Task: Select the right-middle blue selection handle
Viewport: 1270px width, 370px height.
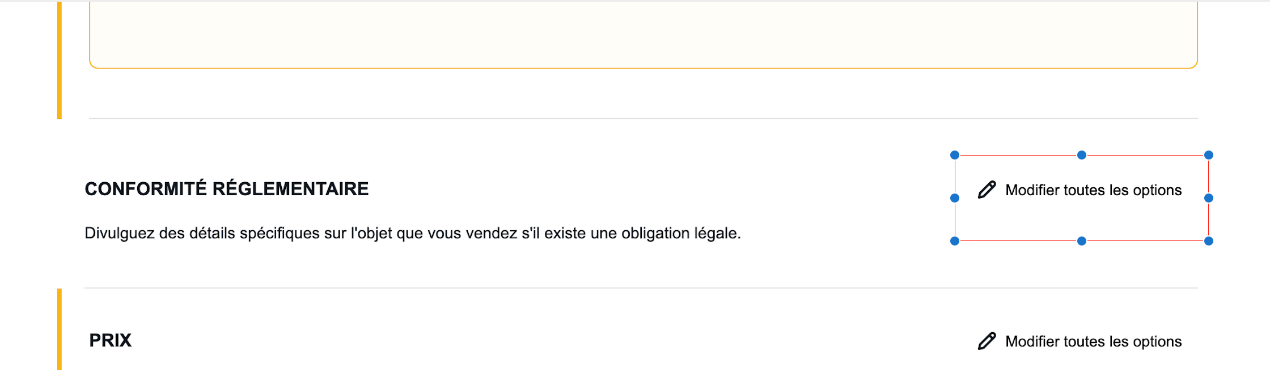Action: (x=1208, y=198)
